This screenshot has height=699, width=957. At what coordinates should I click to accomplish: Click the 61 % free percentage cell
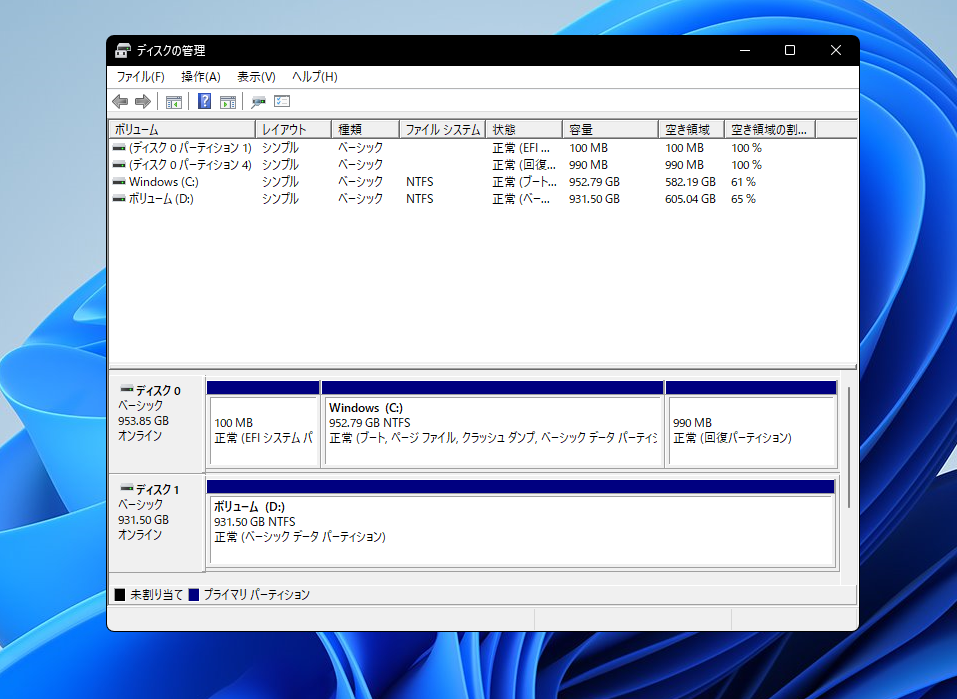743,182
